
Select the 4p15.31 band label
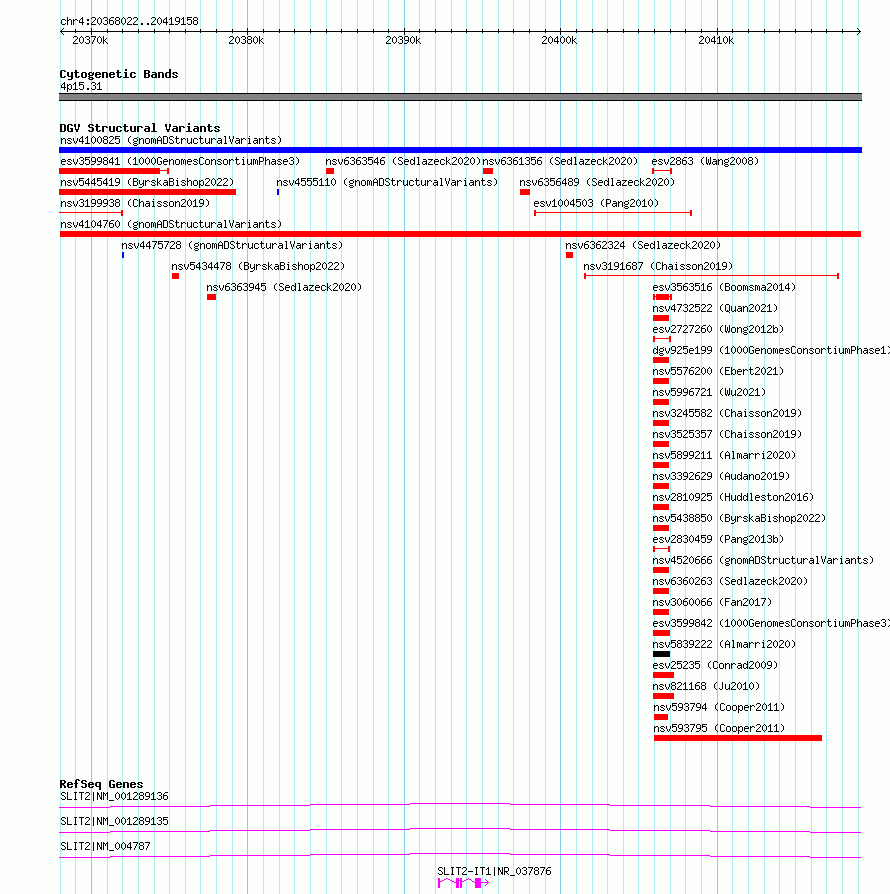81,87
